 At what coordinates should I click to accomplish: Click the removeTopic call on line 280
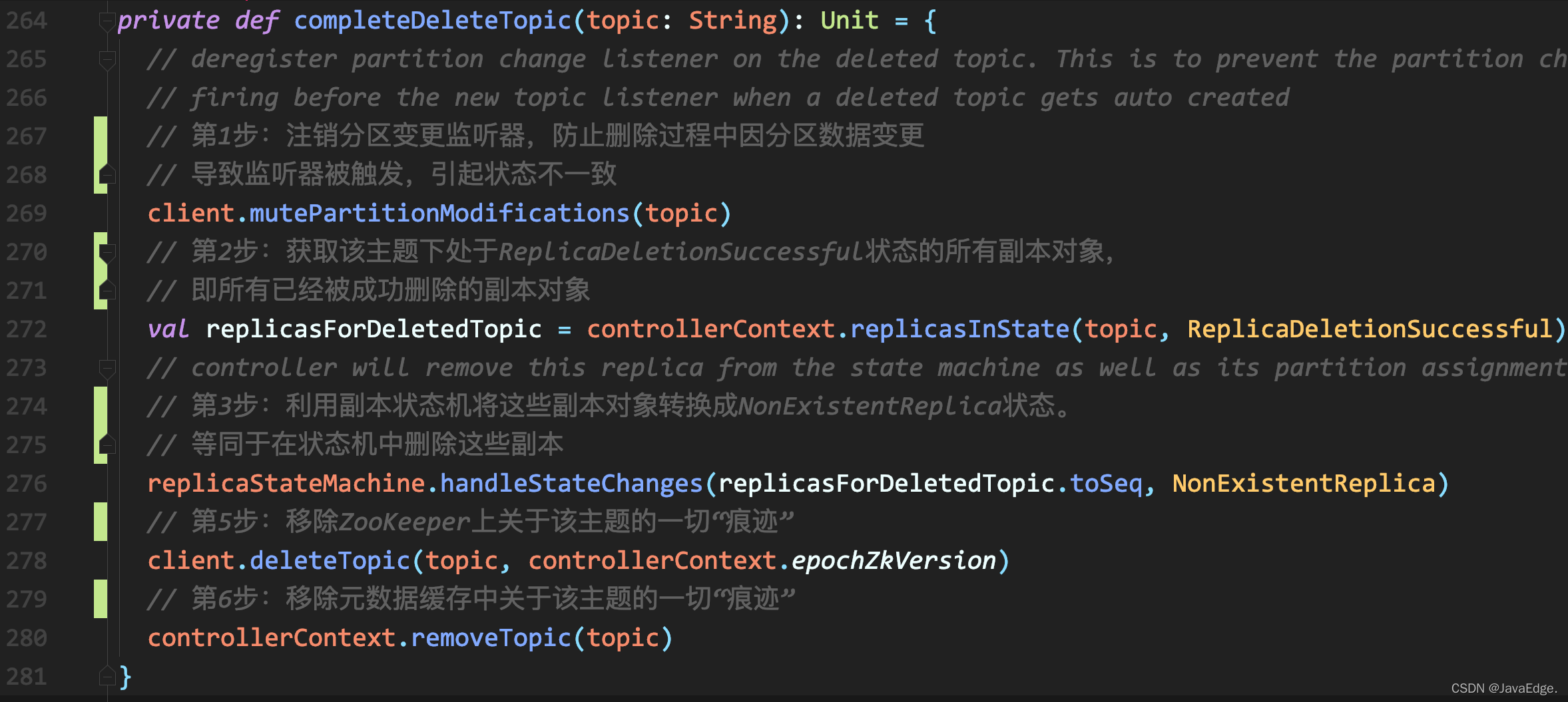click(x=491, y=638)
